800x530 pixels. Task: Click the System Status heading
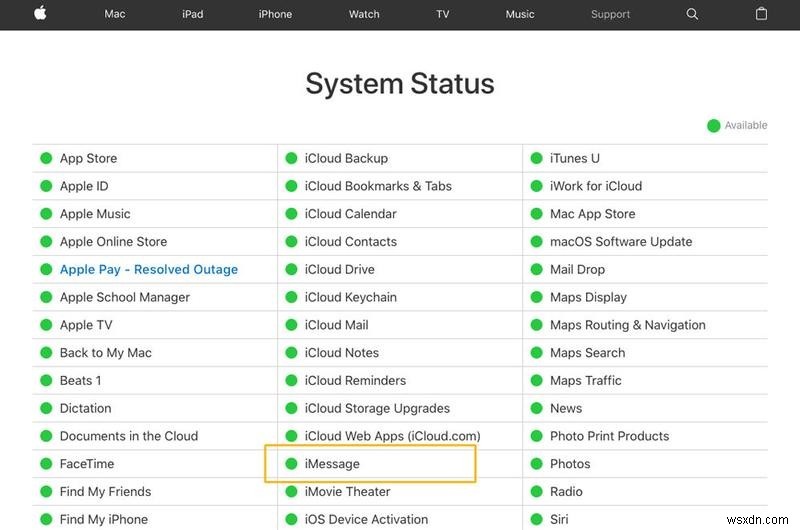pyautogui.click(x=400, y=83)
